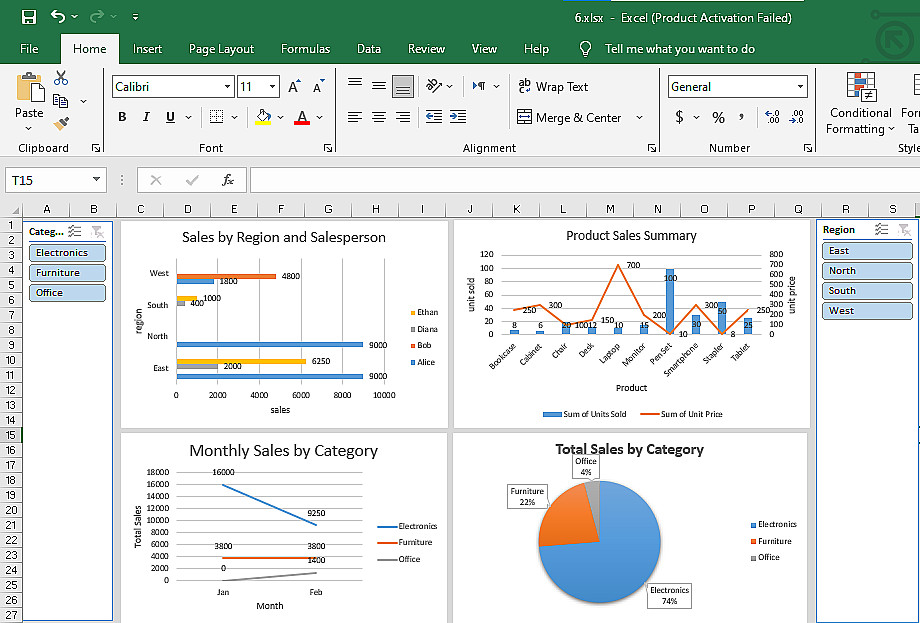Apply red font color A
This screenshot has width=920, height=623.
[302, 117]
